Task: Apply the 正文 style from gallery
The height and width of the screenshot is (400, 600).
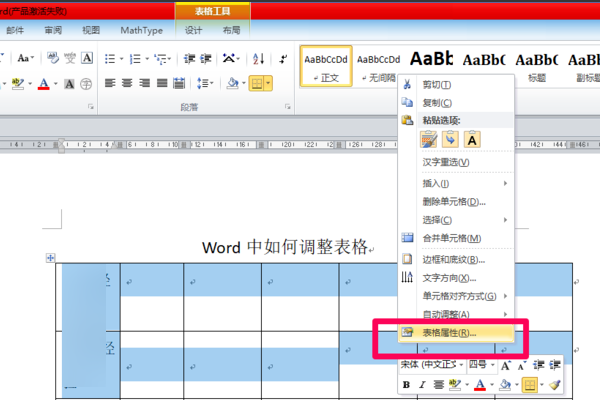Action: (x=326, y=67)
